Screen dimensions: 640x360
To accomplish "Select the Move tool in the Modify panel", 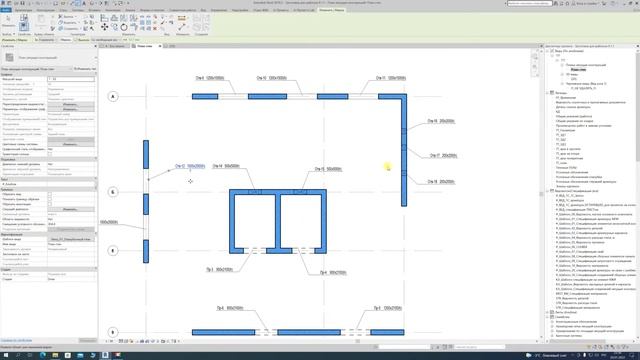I will pyautogui.click(x=104, y=27).
